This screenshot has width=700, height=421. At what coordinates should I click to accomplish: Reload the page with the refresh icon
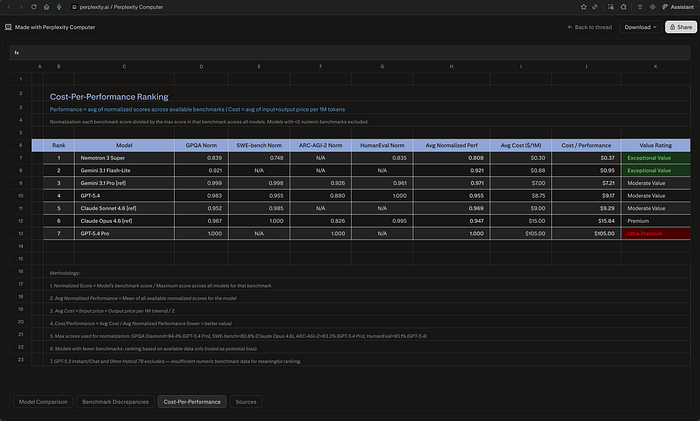coord(33,7)
